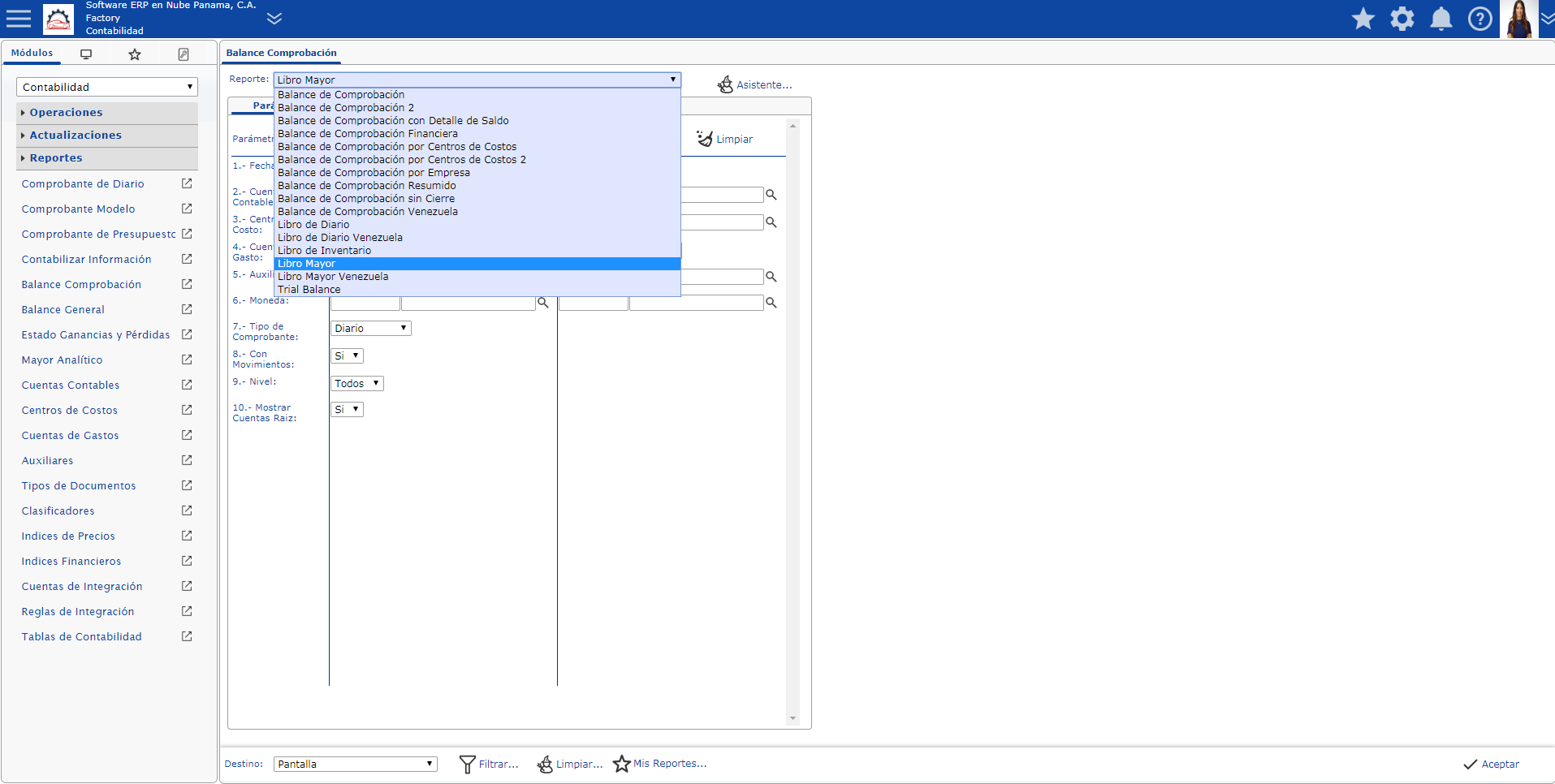Open Indices Financieros new window icon
The width and height of the screenshot is (1555, 784).
point(187,561)
